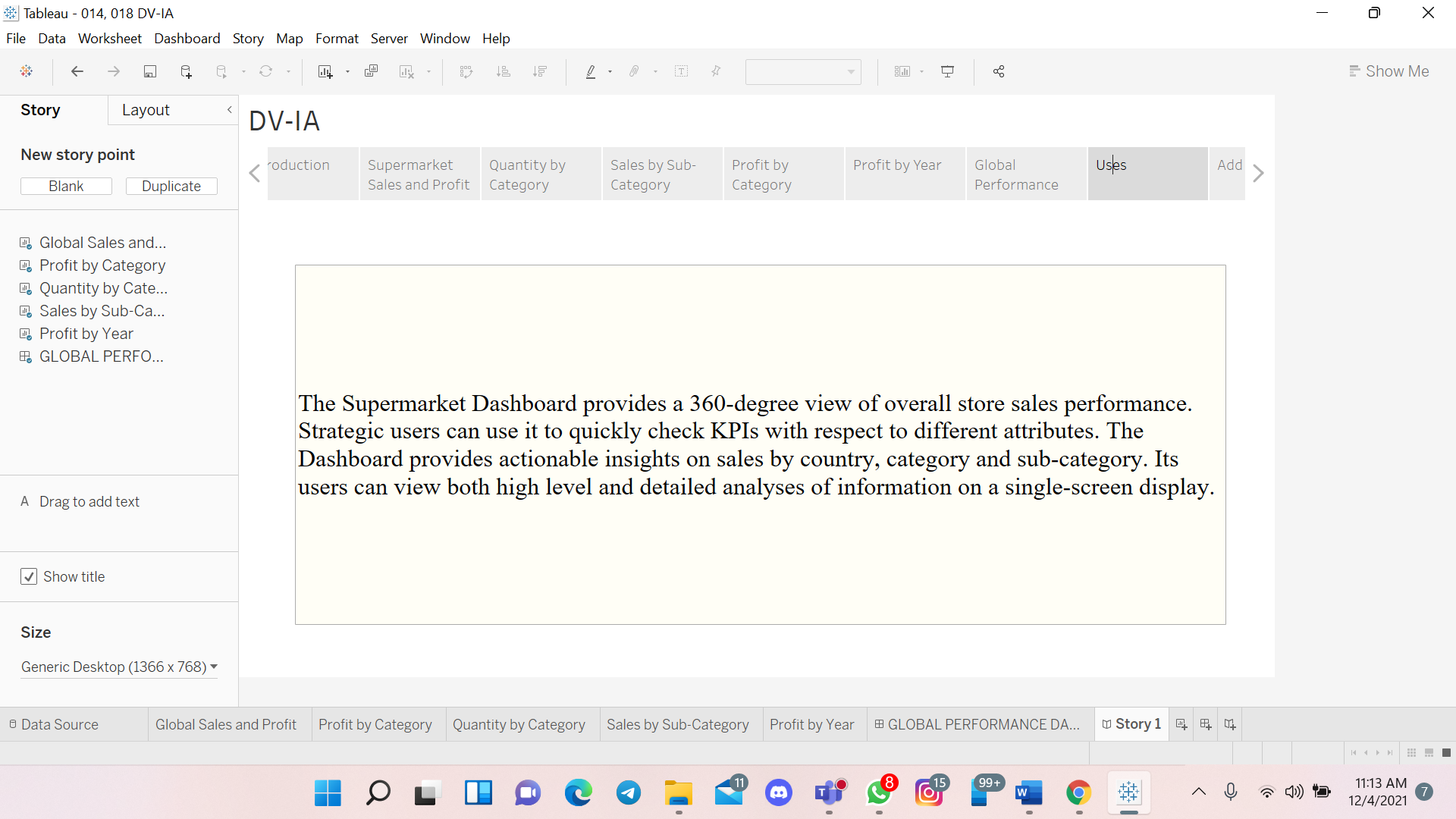The image size is (1456, 819).
Task: Click the Sort Descending toolbar icon
Action: [540, 71]
